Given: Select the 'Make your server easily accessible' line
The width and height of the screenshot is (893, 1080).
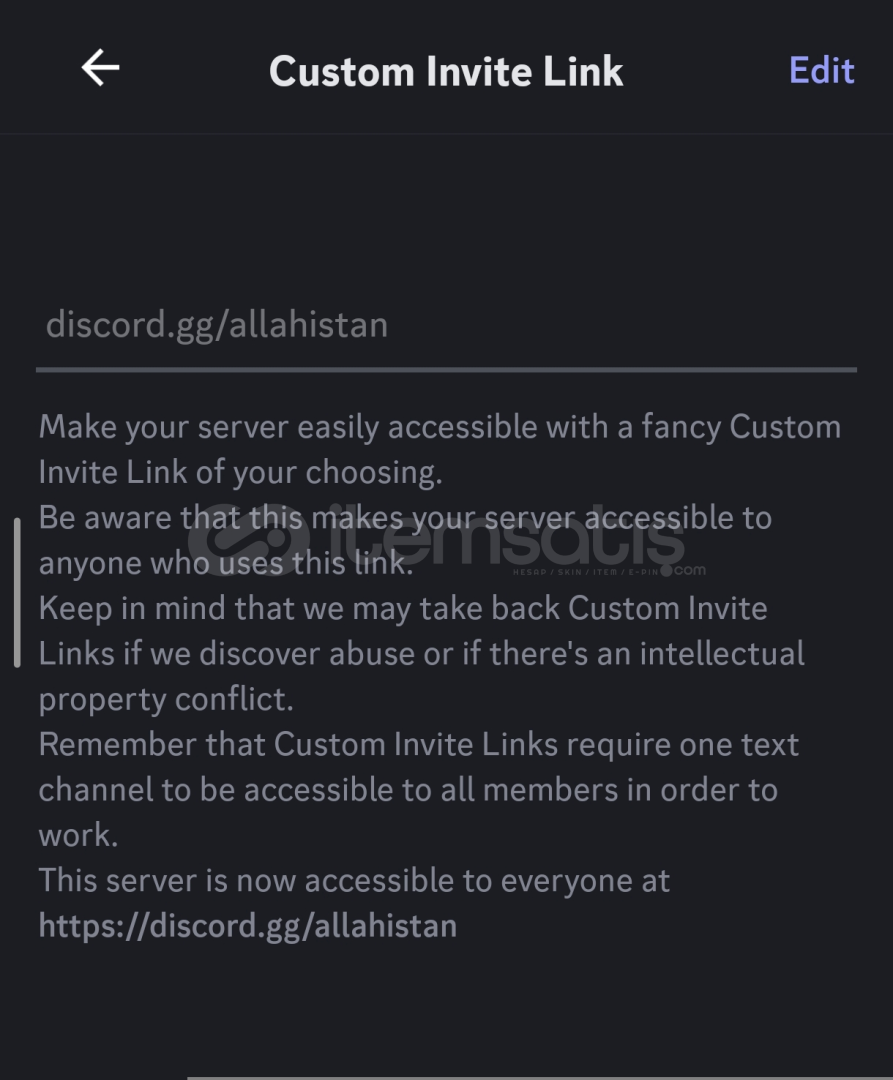Looking at the screenshot, I should [440, 427].
